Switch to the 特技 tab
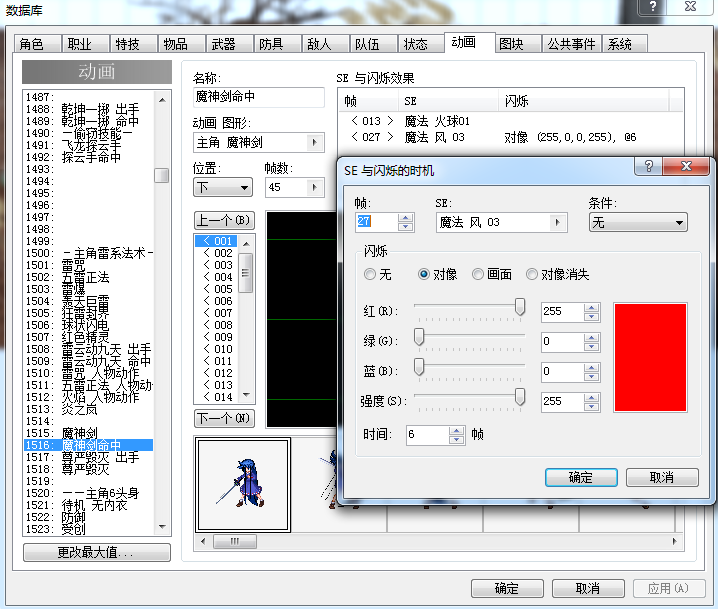Viewport: 718px width, 609px height. click(133, 44)
